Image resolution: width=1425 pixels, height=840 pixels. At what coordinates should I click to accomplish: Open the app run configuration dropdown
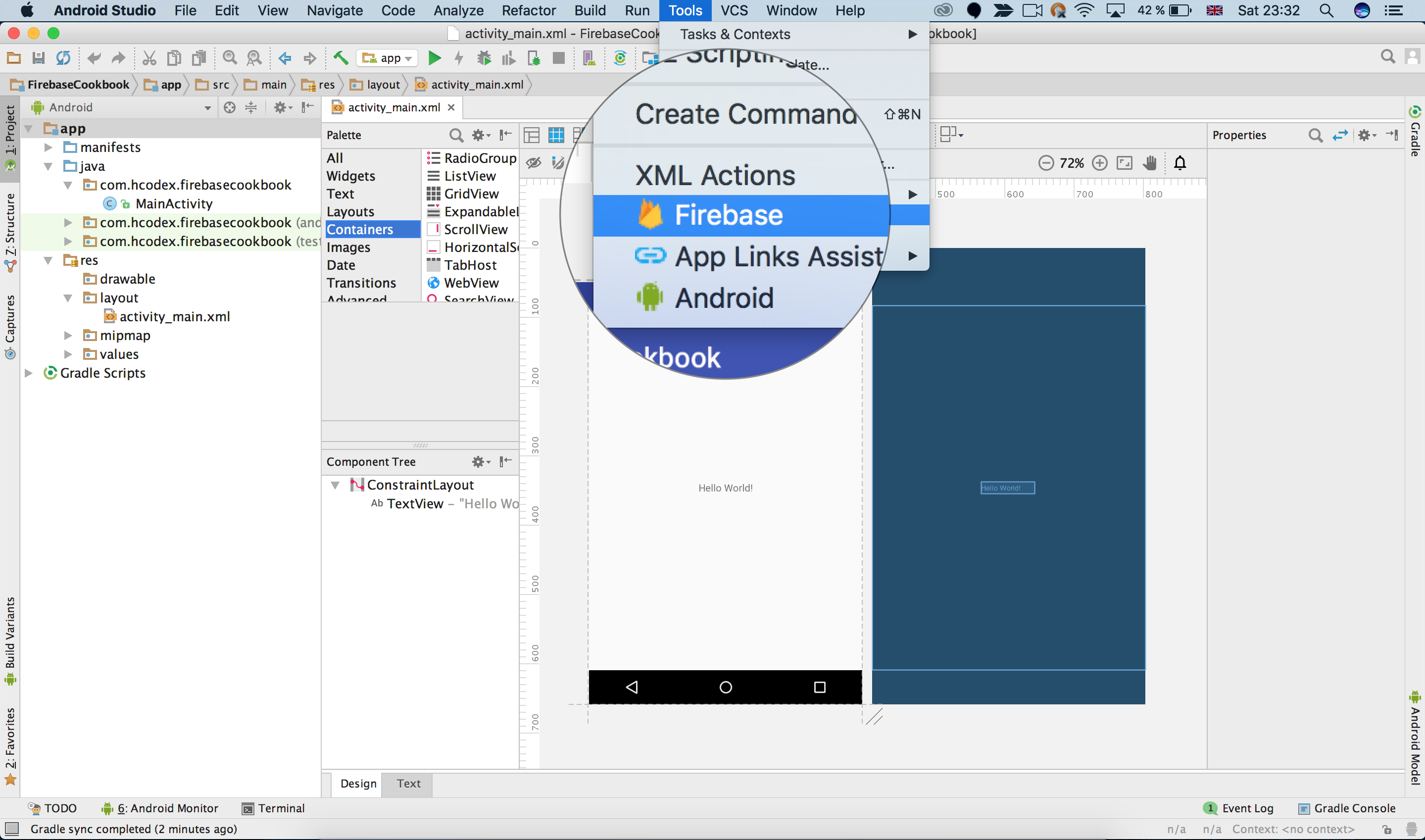pos(387,58)
